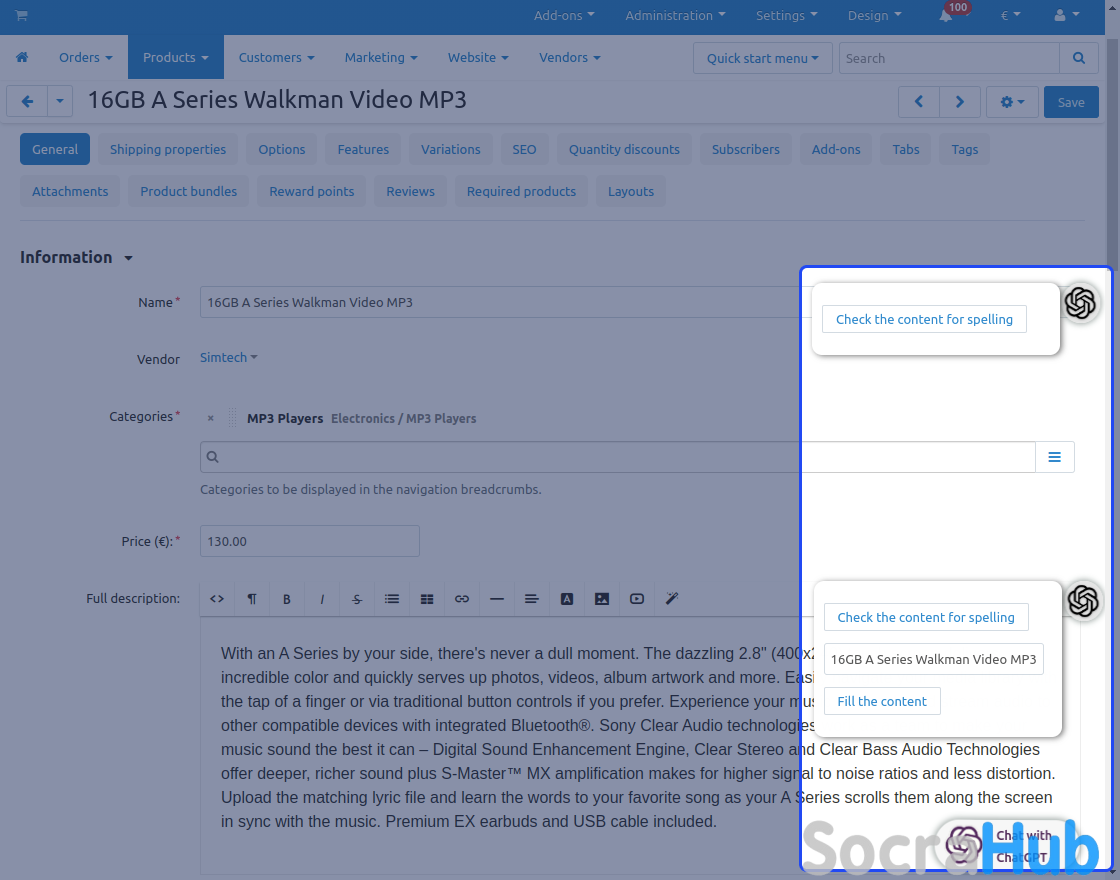Open text alignment options in editor

coord(531,599)
